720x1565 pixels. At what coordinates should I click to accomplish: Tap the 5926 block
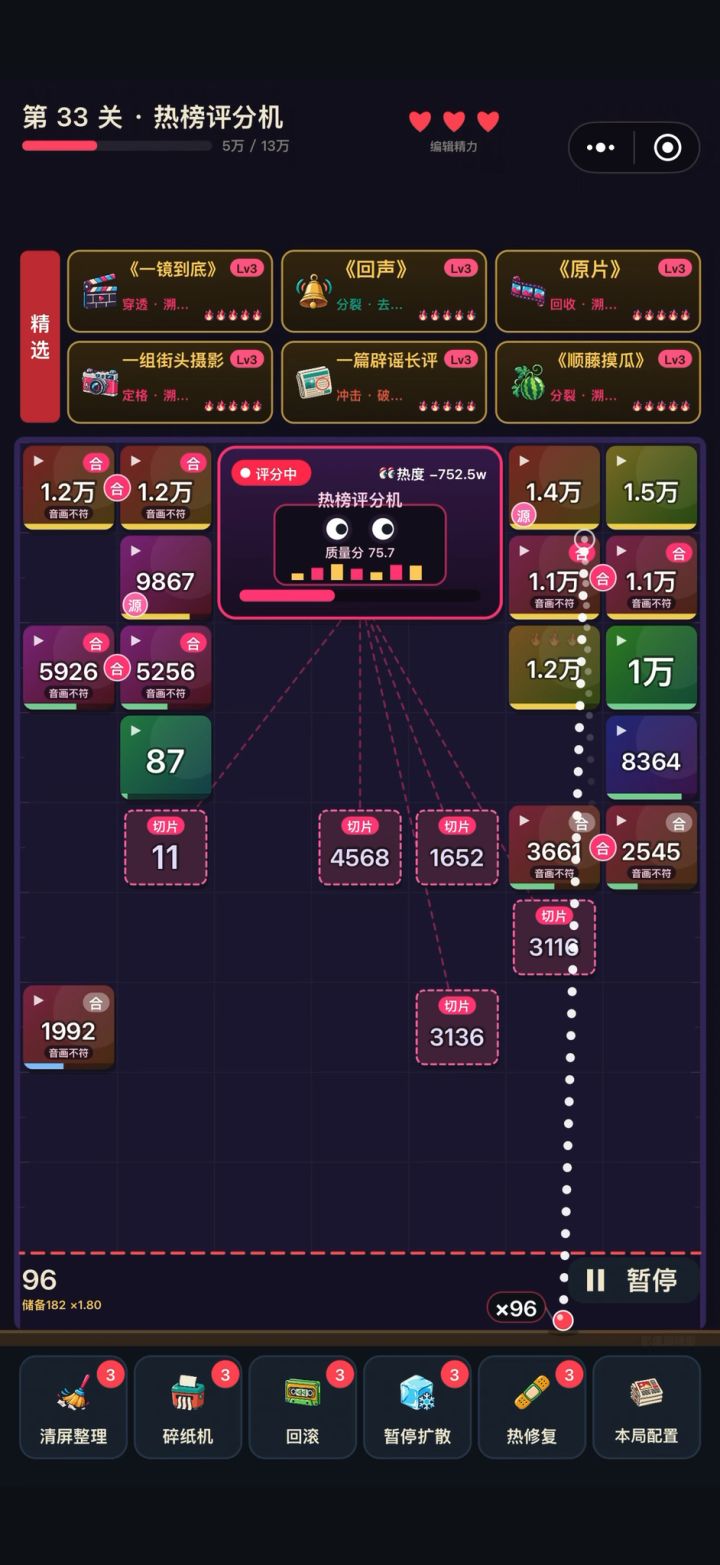[69, 667]
